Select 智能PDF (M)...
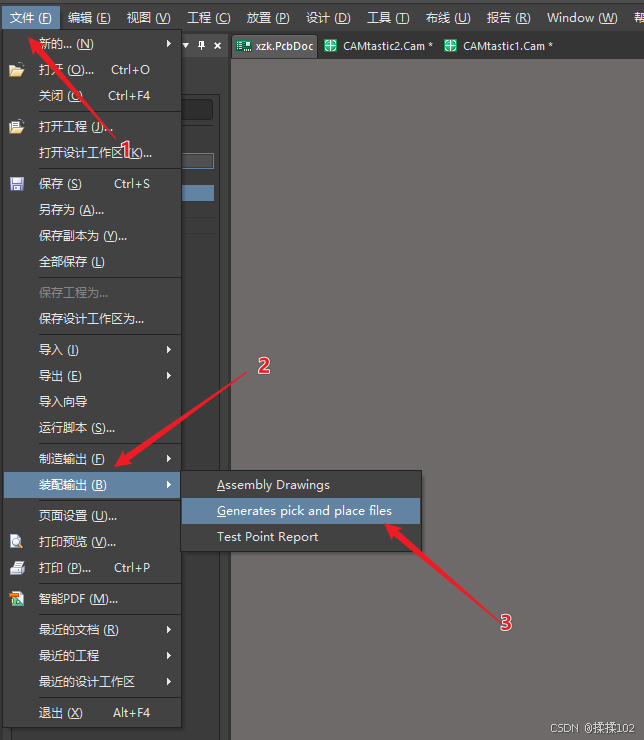 [x=92, y=598]
